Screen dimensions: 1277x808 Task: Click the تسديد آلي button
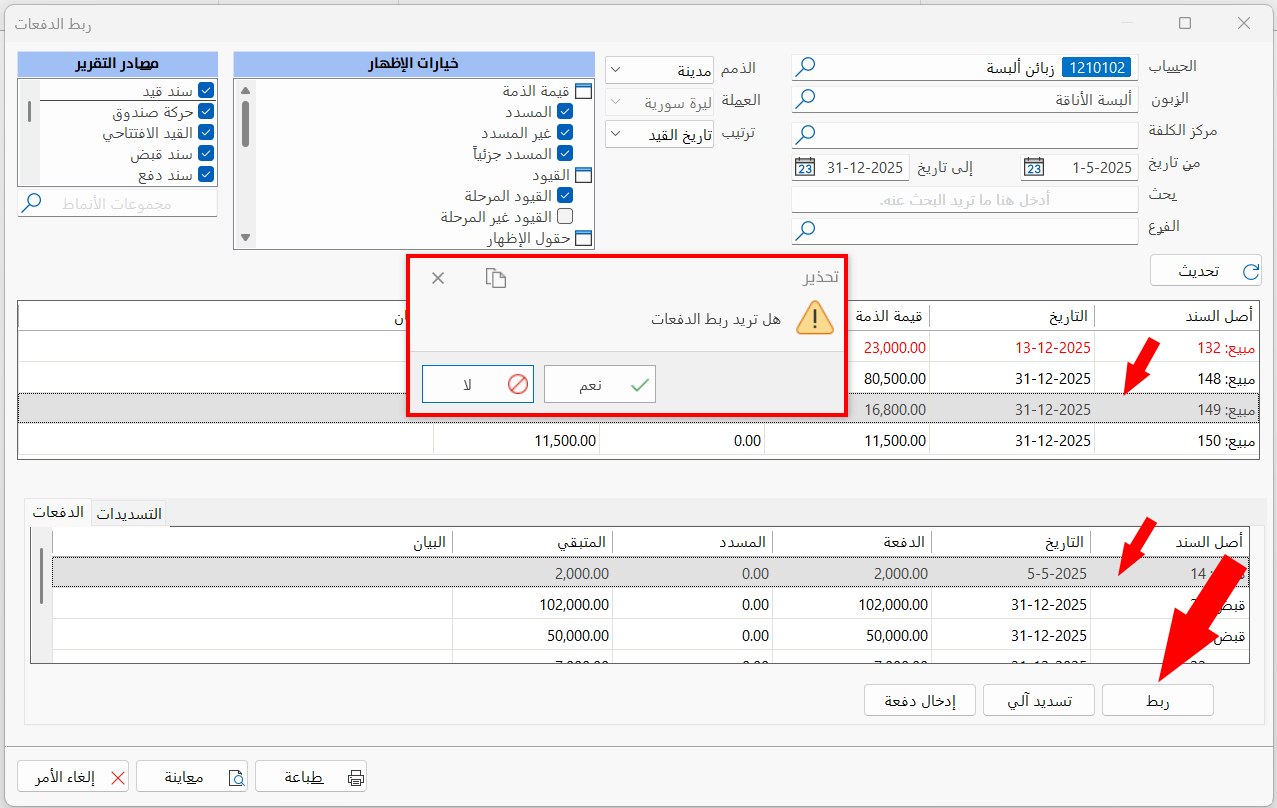[1038, 700]
